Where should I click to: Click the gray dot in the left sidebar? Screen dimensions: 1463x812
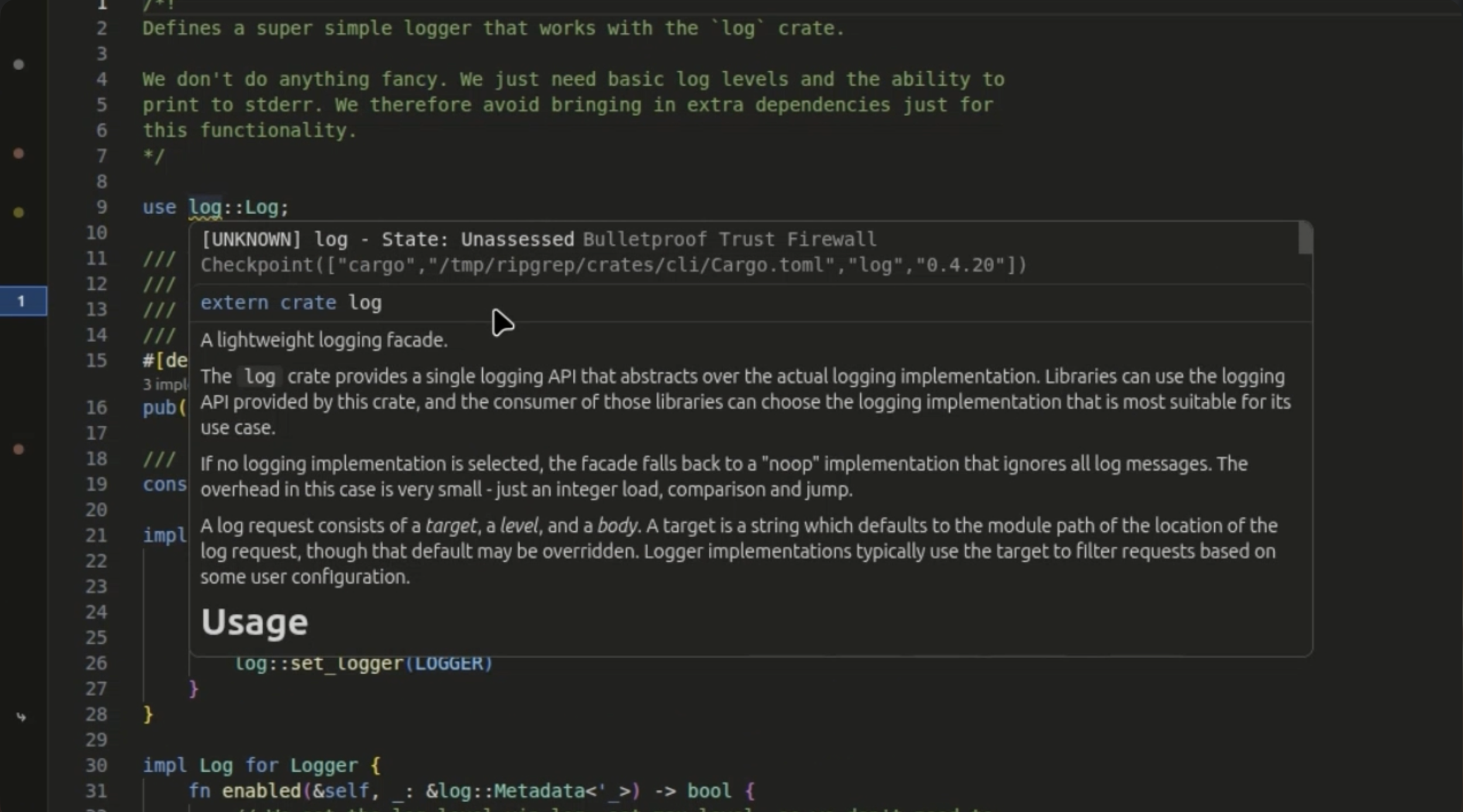(x=19, y=64)
